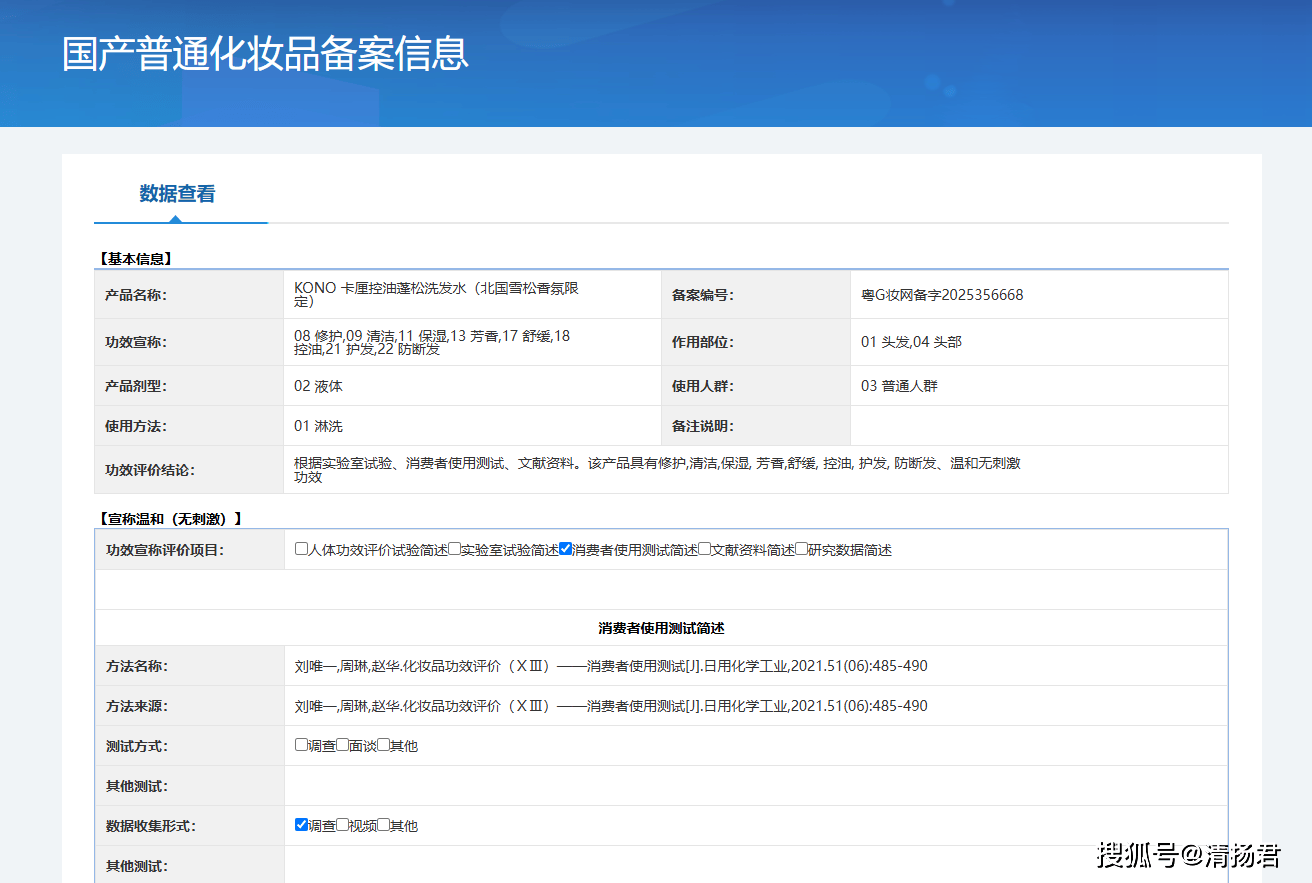Click the page title 国产普通化妆品备案信息

coord(265,54)
